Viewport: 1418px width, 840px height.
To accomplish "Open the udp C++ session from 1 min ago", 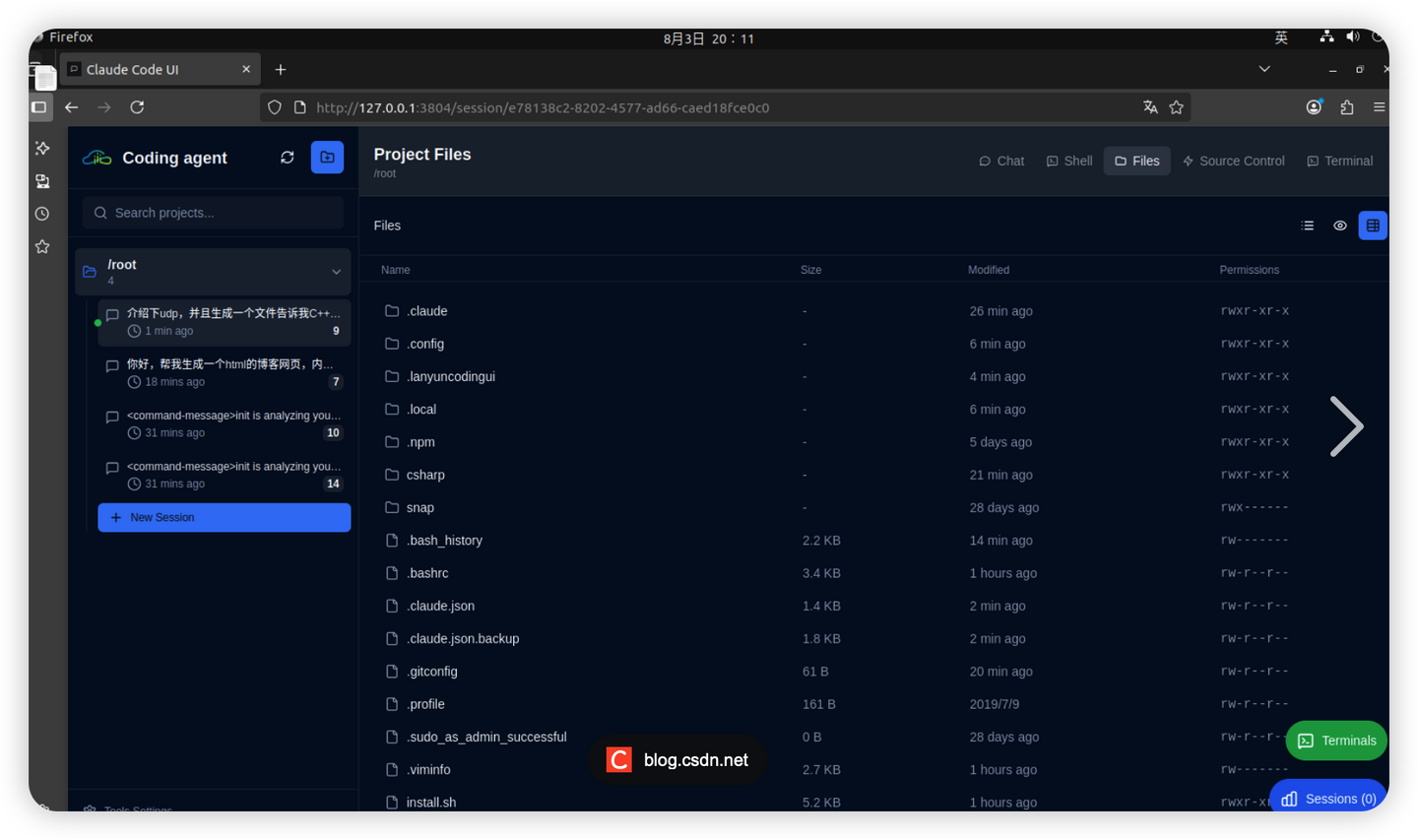I will point(225,322).
